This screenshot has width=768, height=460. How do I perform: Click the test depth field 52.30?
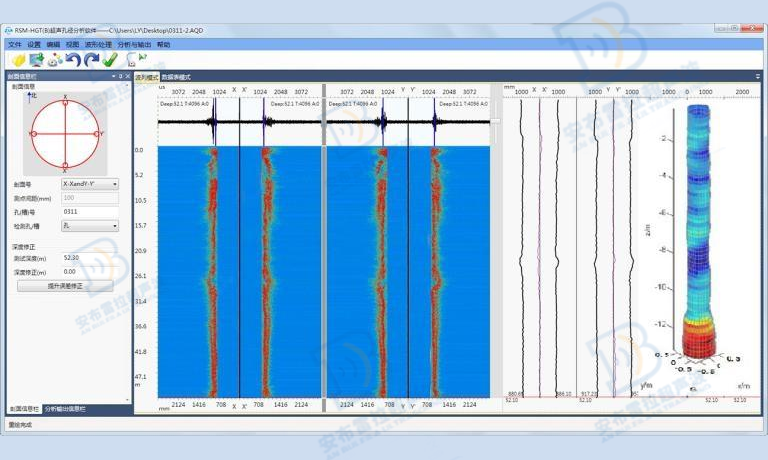point(90,258)
